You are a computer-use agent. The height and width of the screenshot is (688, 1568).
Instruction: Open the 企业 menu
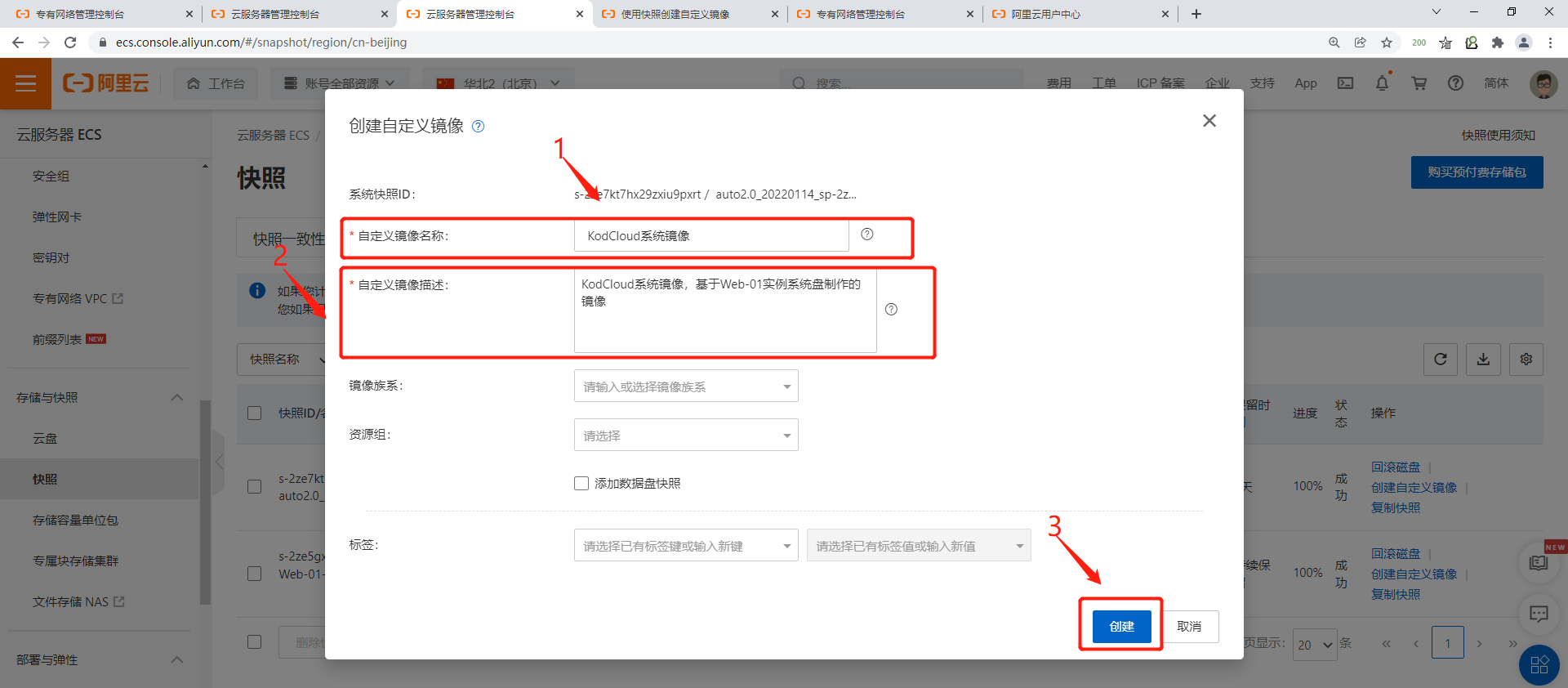pos(1218,83)
